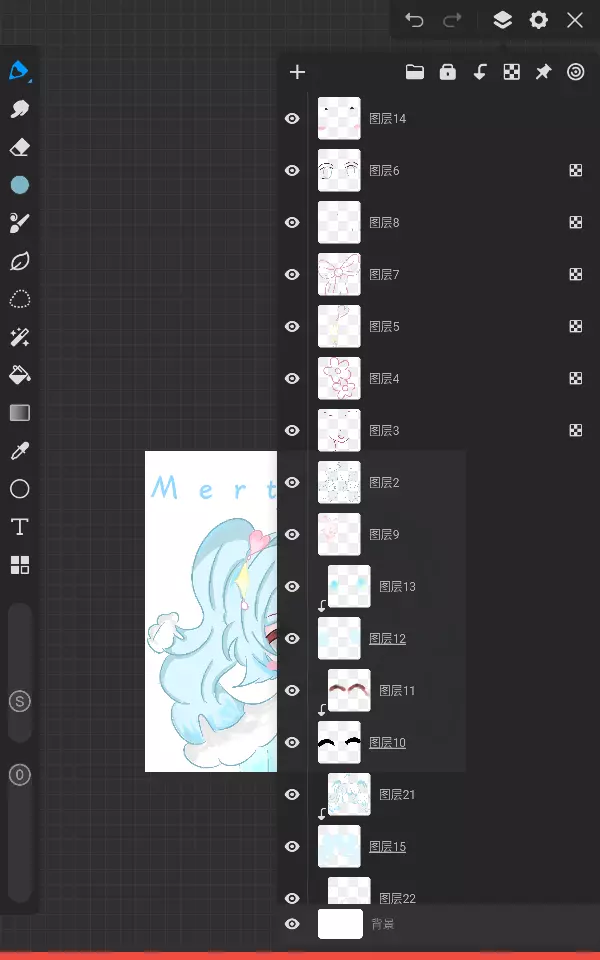
Task: Toggle alpha lock badge on 图层6
Action: point(576,170)
